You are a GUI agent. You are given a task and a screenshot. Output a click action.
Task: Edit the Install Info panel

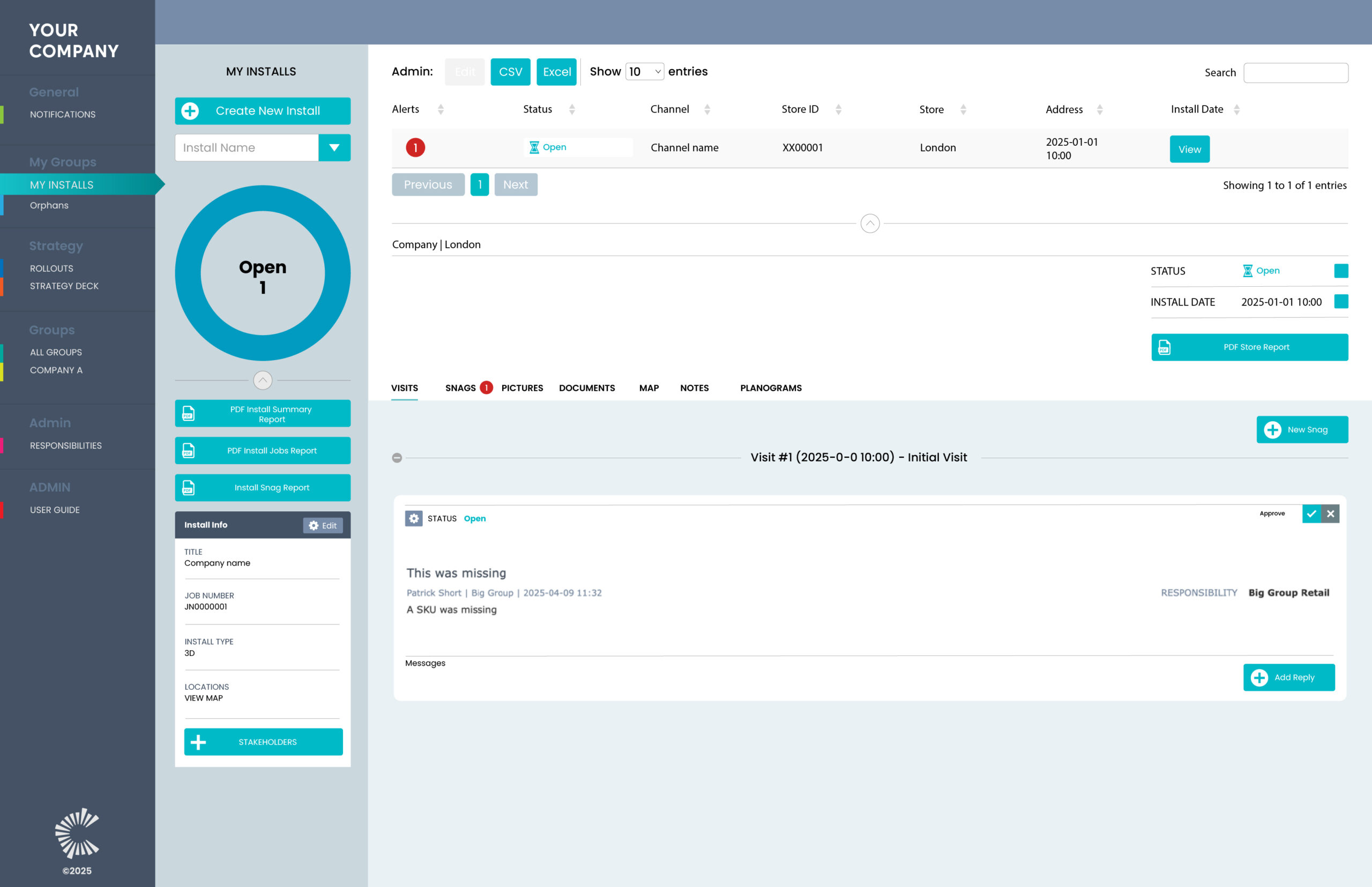(x=323, y=525)
